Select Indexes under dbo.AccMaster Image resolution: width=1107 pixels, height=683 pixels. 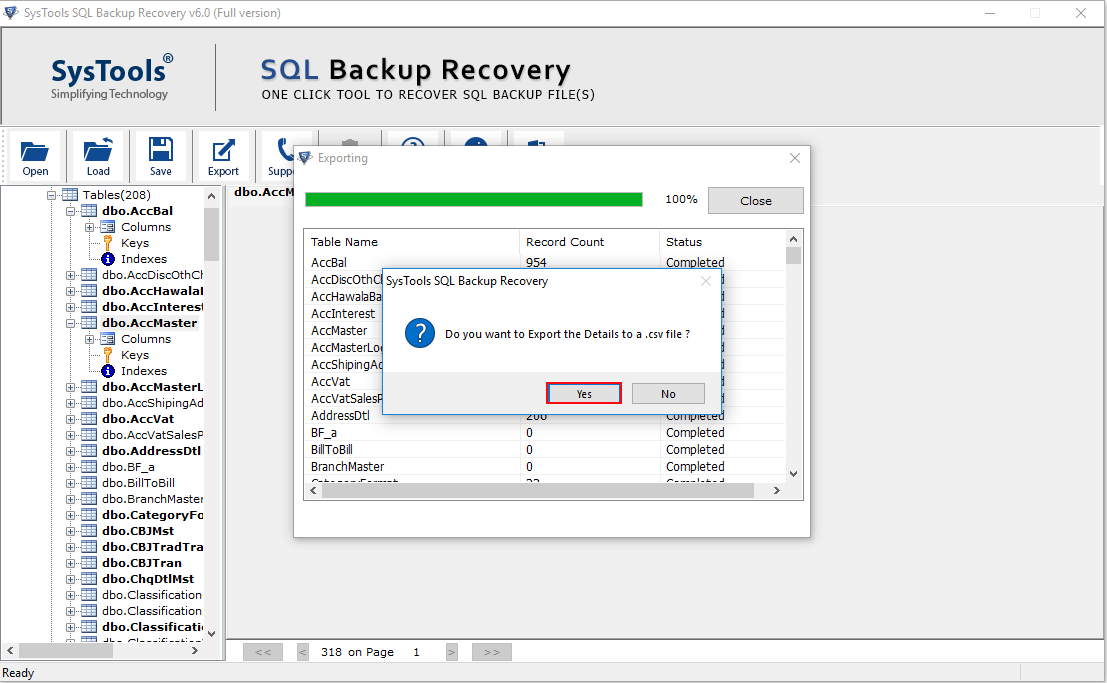(143, 371)
